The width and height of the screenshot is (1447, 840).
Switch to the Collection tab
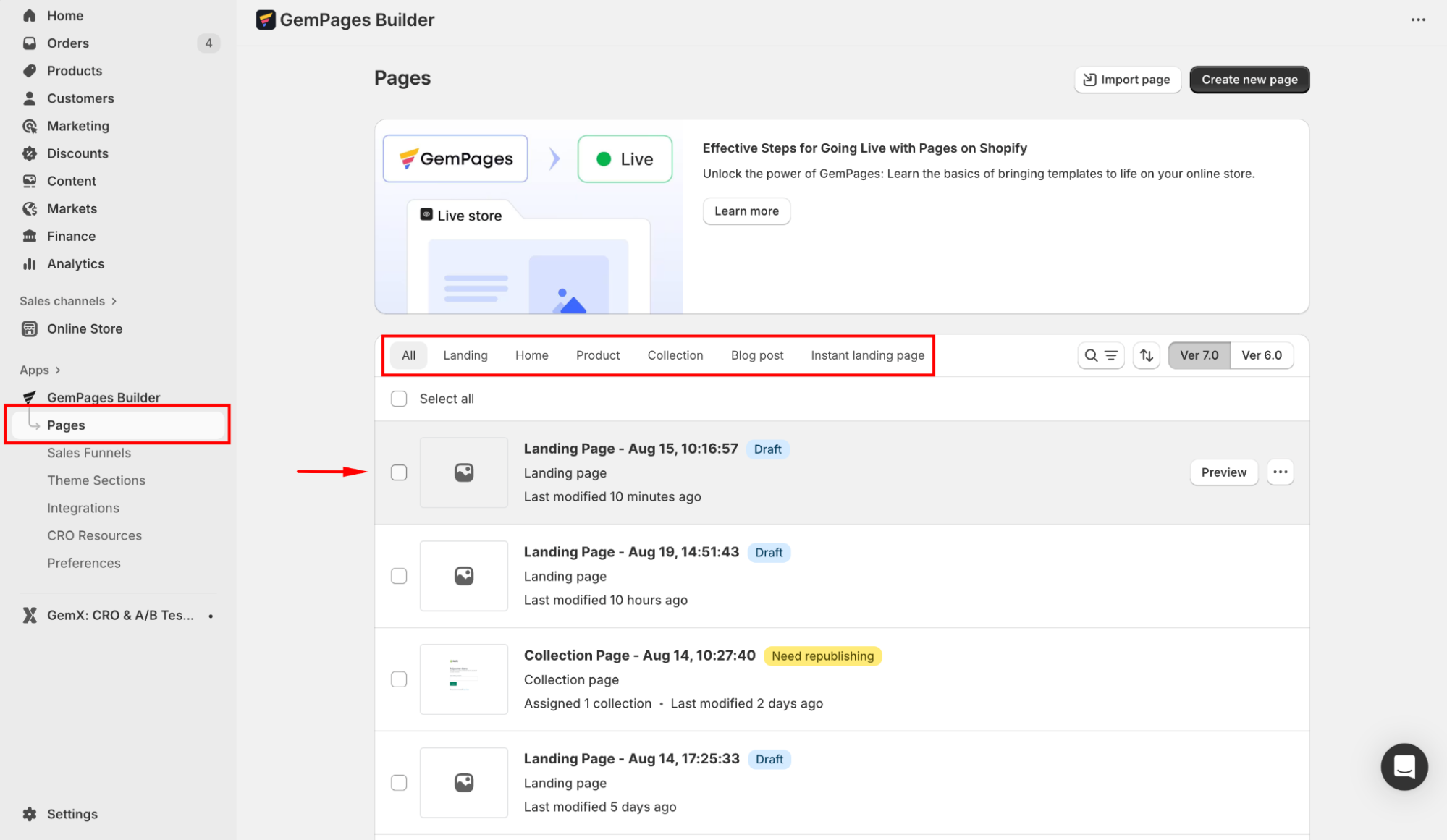coord(675,355)
